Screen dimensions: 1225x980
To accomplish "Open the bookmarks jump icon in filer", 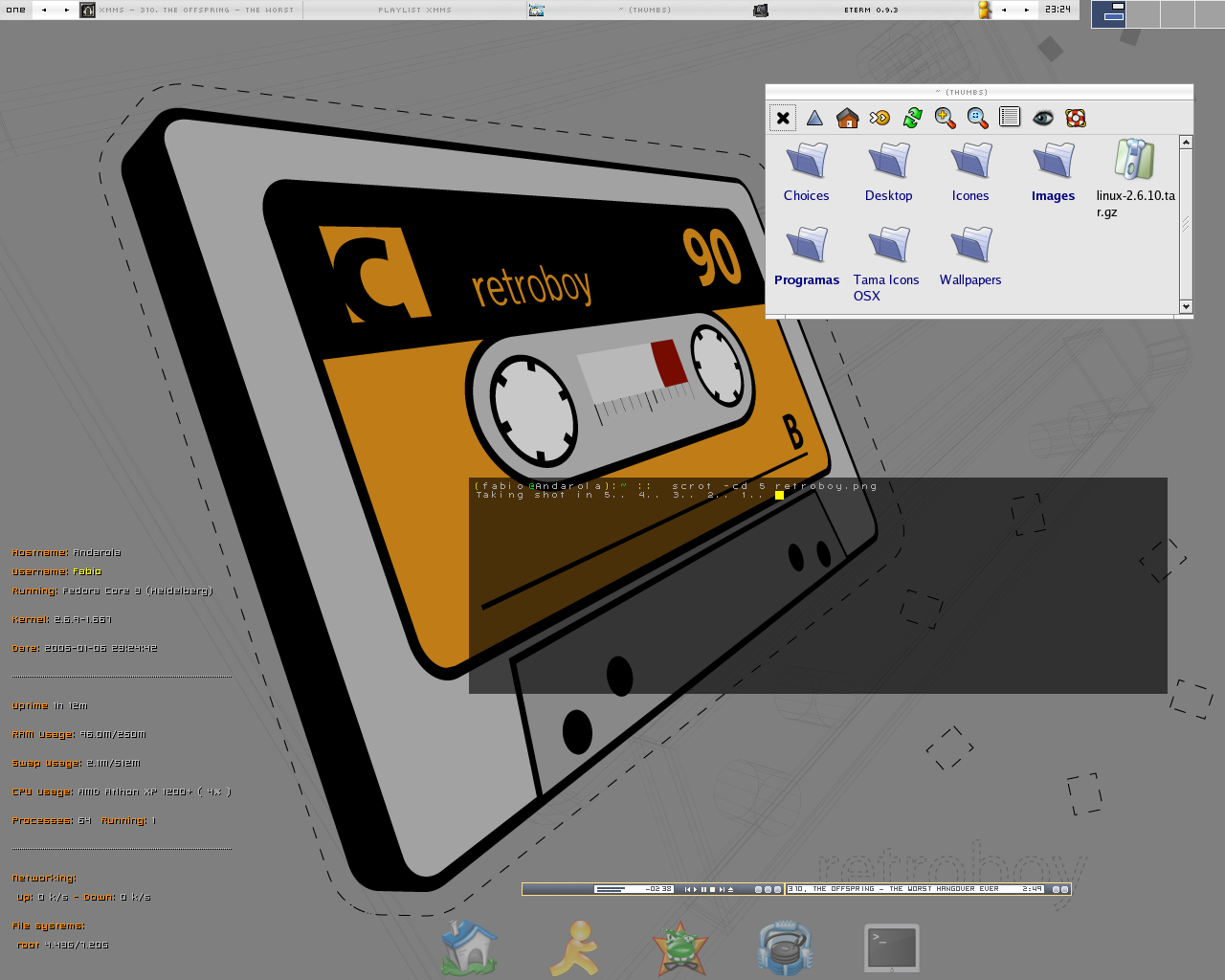I will pos(880,118).
